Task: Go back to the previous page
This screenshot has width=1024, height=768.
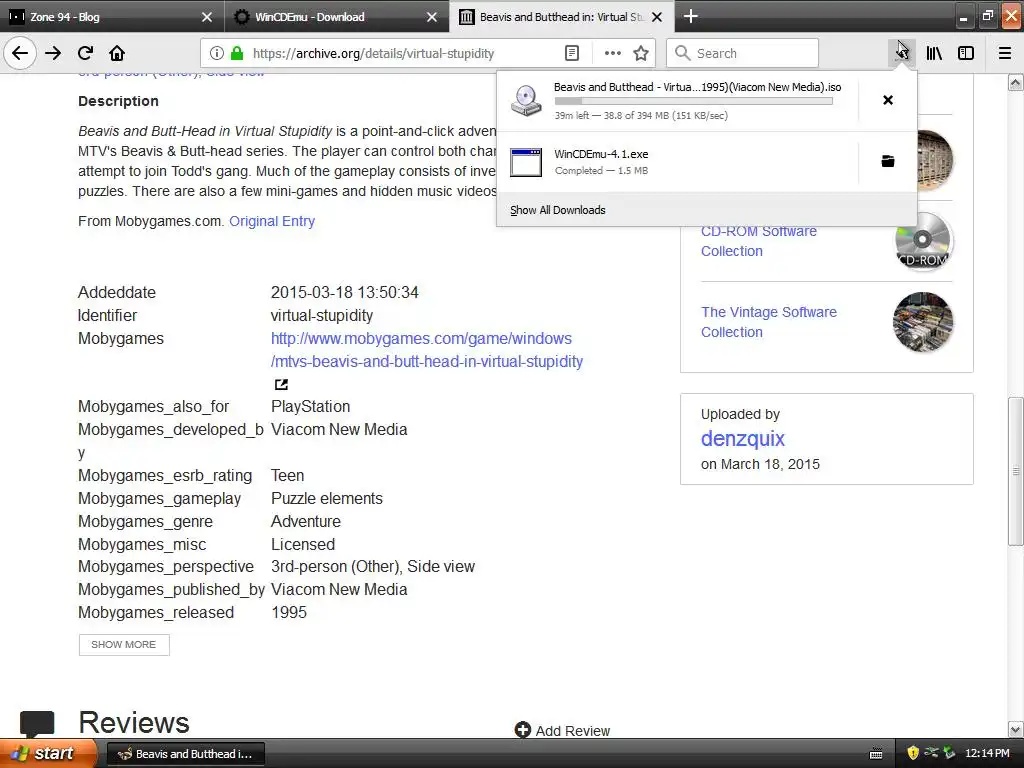Action: [x=20, y=54]
